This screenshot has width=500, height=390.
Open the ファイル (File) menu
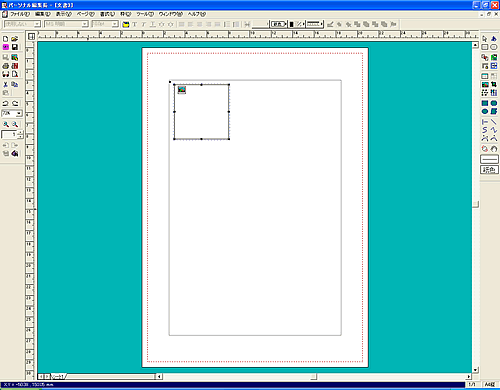(x=19, y=14)
